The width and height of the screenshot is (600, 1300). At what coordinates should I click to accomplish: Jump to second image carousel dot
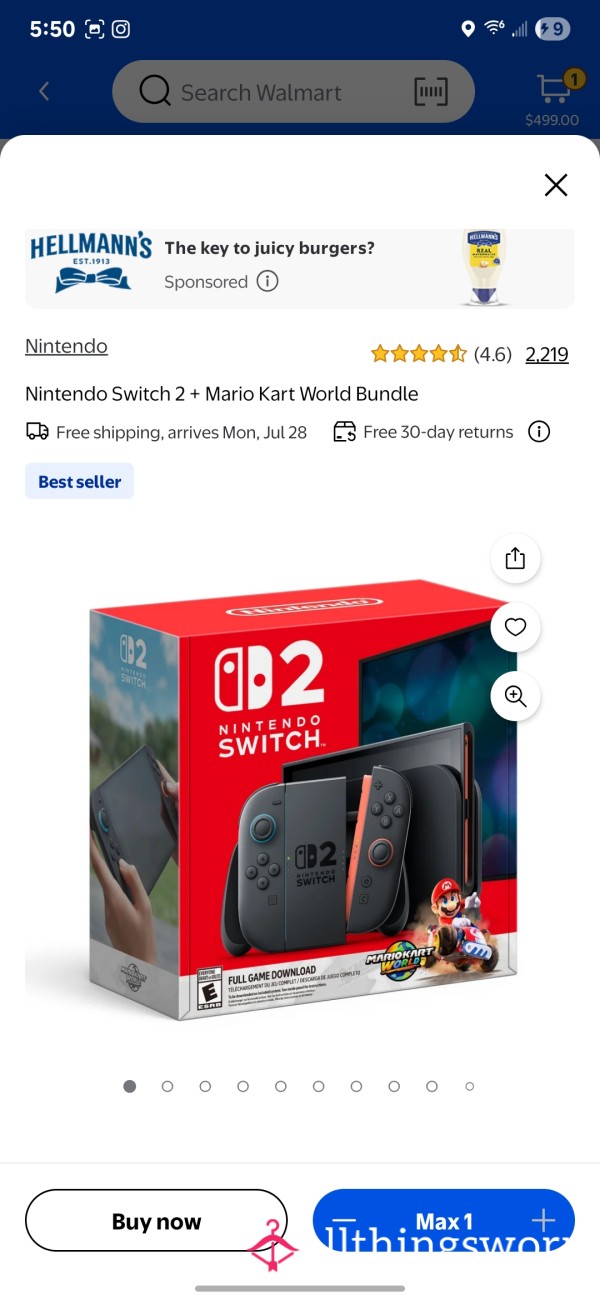[x=167, y=1086]
